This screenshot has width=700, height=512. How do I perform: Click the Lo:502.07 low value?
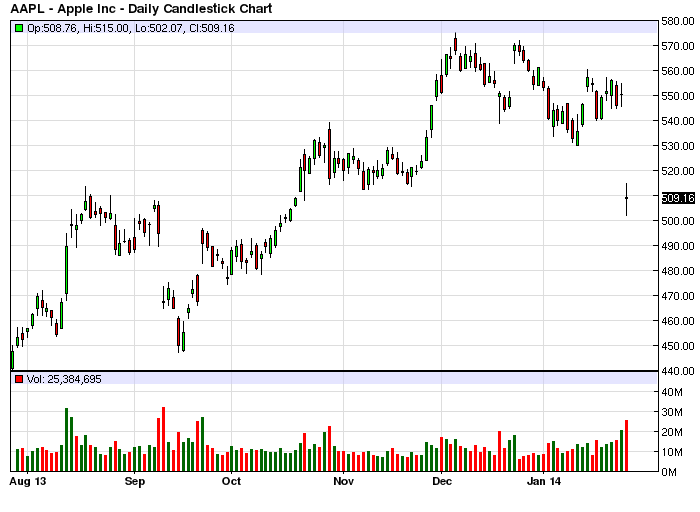pos(158,28)
